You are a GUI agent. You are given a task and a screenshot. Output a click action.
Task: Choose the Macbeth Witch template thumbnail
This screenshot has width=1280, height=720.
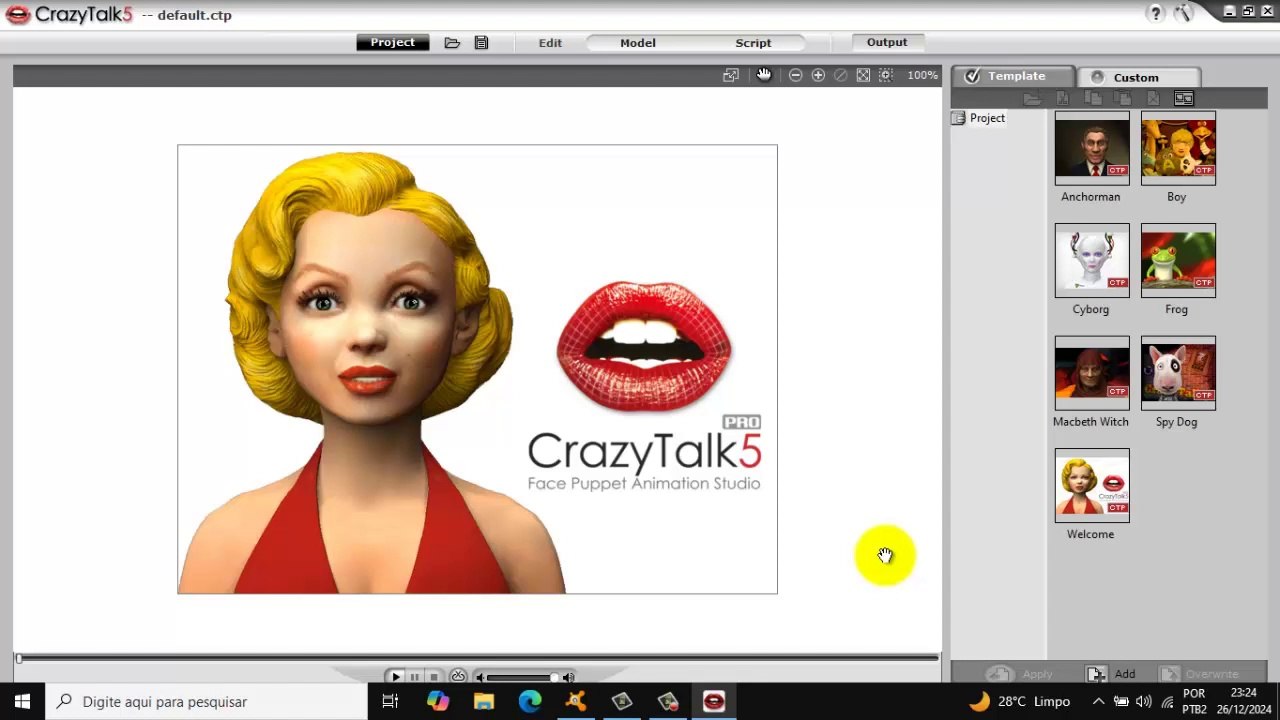pyautogui.click(x=1092, y=373)
